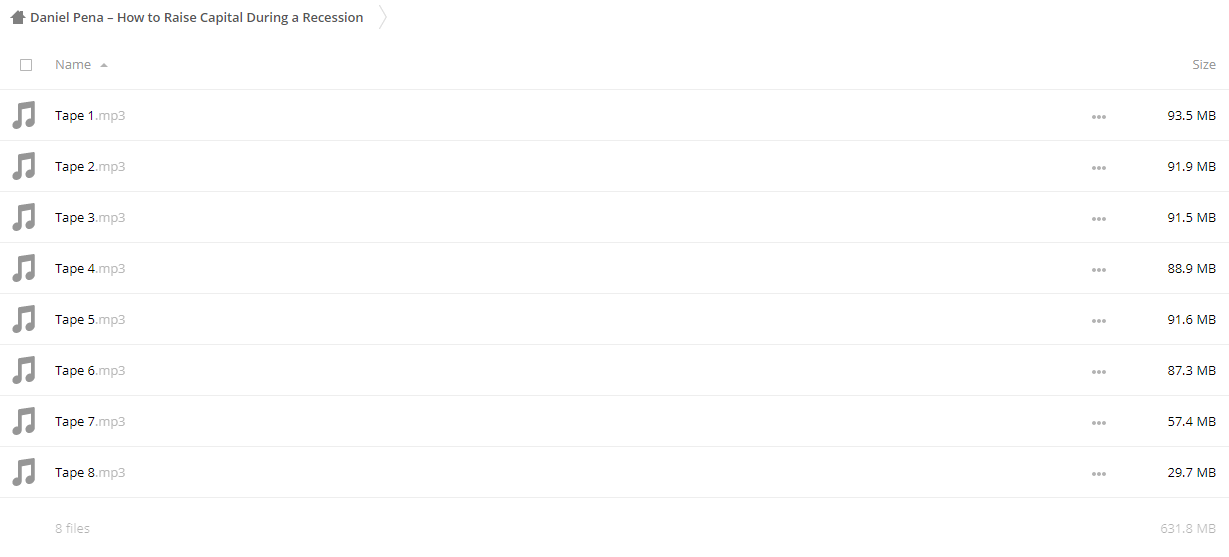Viewport: 1229px width, 557px height.
Task: Toggle the Name sort arrow
Action: pos(104,65)
